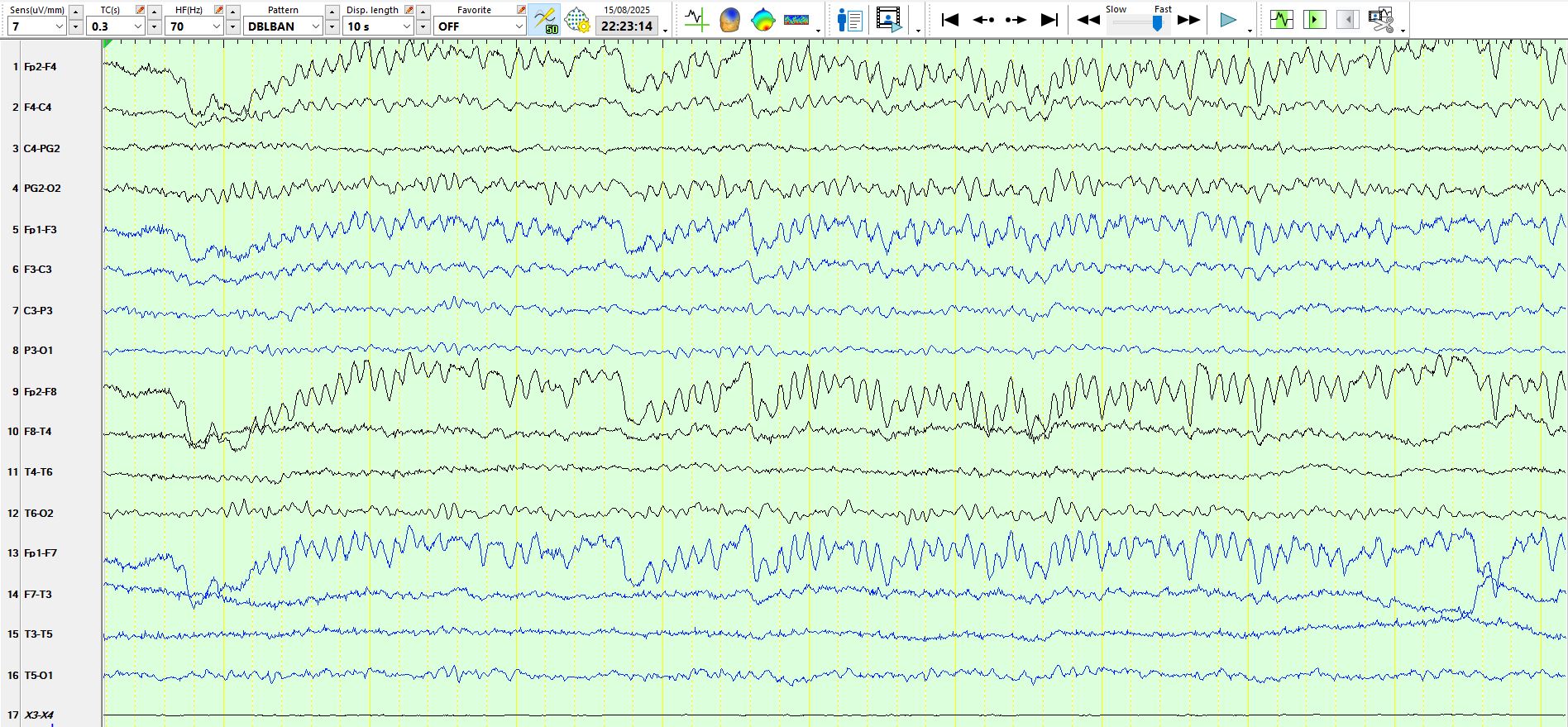The width and height of the screenshot is (1568, 727).
Task: Click the waveform cursor measurement icon
Action: pos(696,20)
